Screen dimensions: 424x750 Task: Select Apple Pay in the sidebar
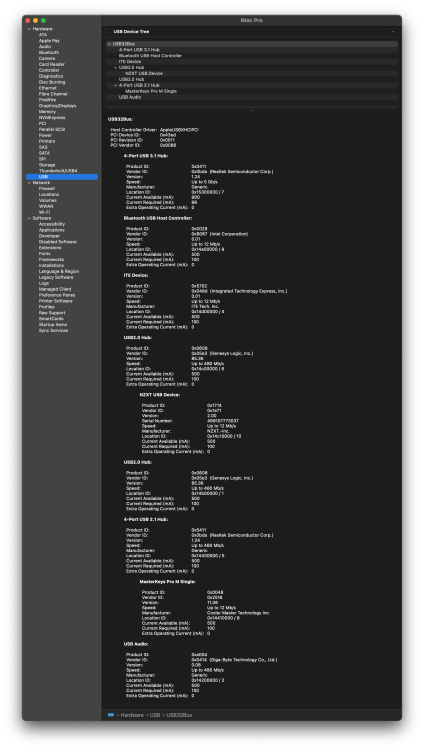(49, 41)
